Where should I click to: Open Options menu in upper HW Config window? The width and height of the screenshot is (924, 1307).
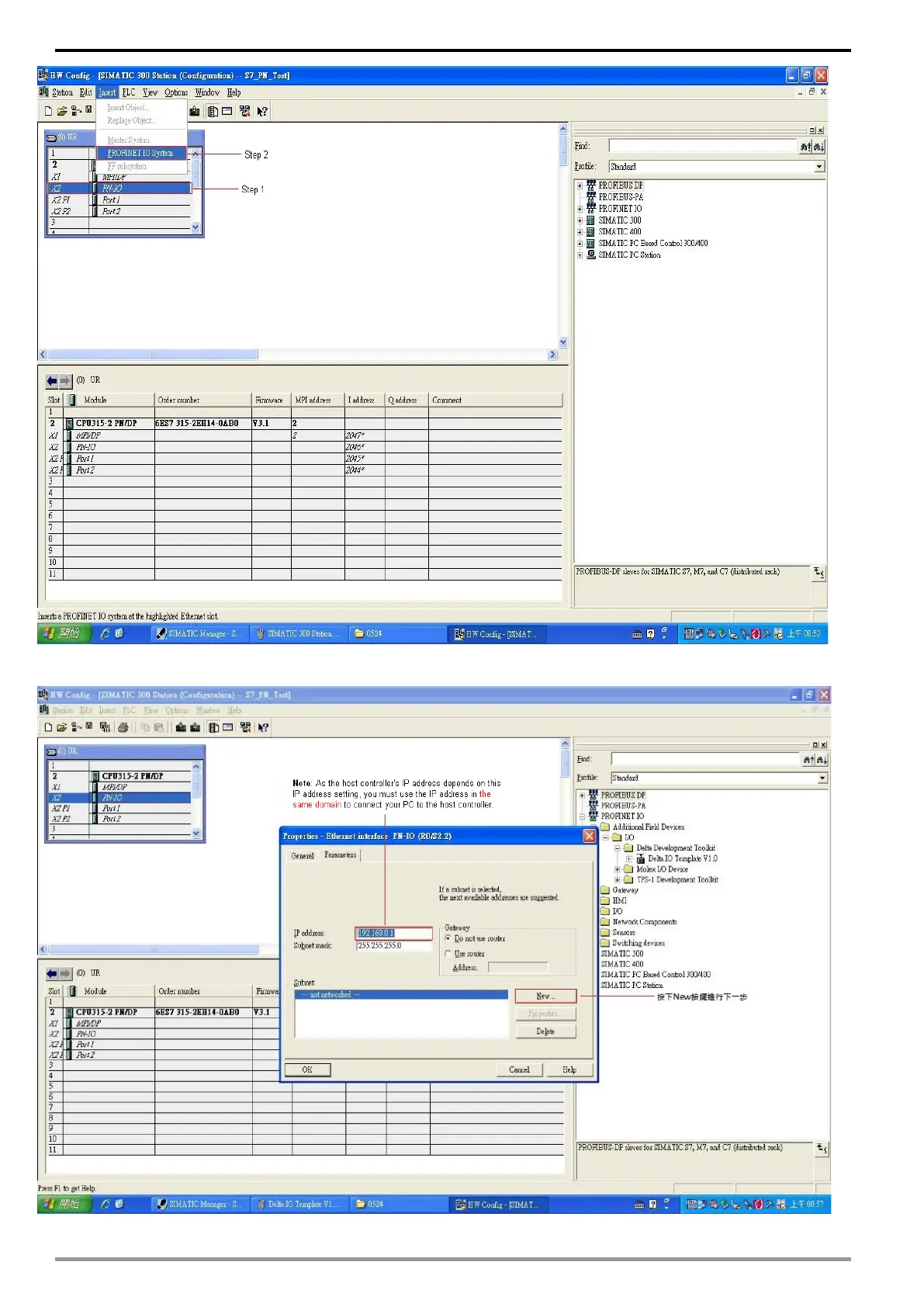[176, 92]
